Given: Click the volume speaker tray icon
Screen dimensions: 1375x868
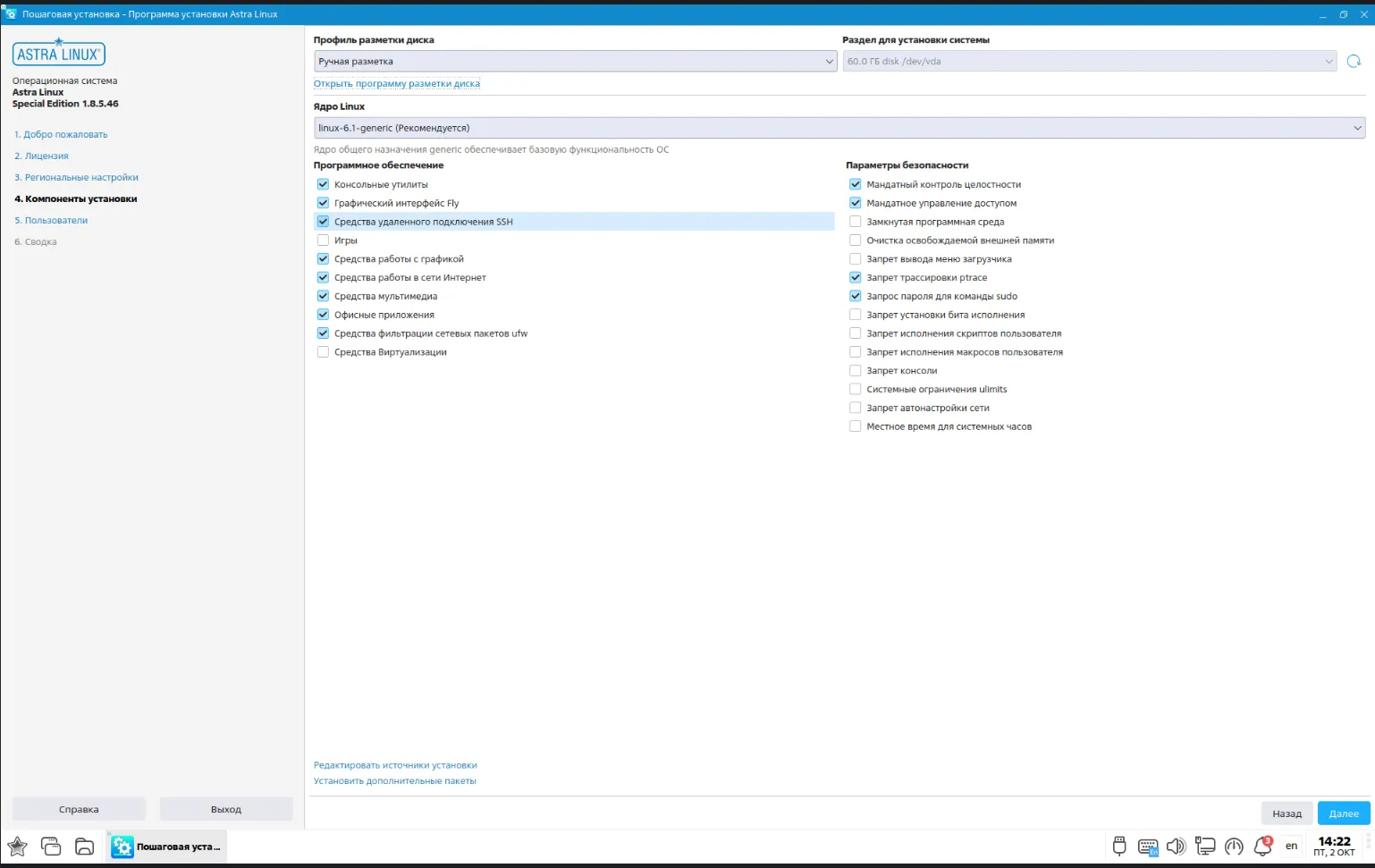Looking at the screenshot, I should (x=1176, y=846).
